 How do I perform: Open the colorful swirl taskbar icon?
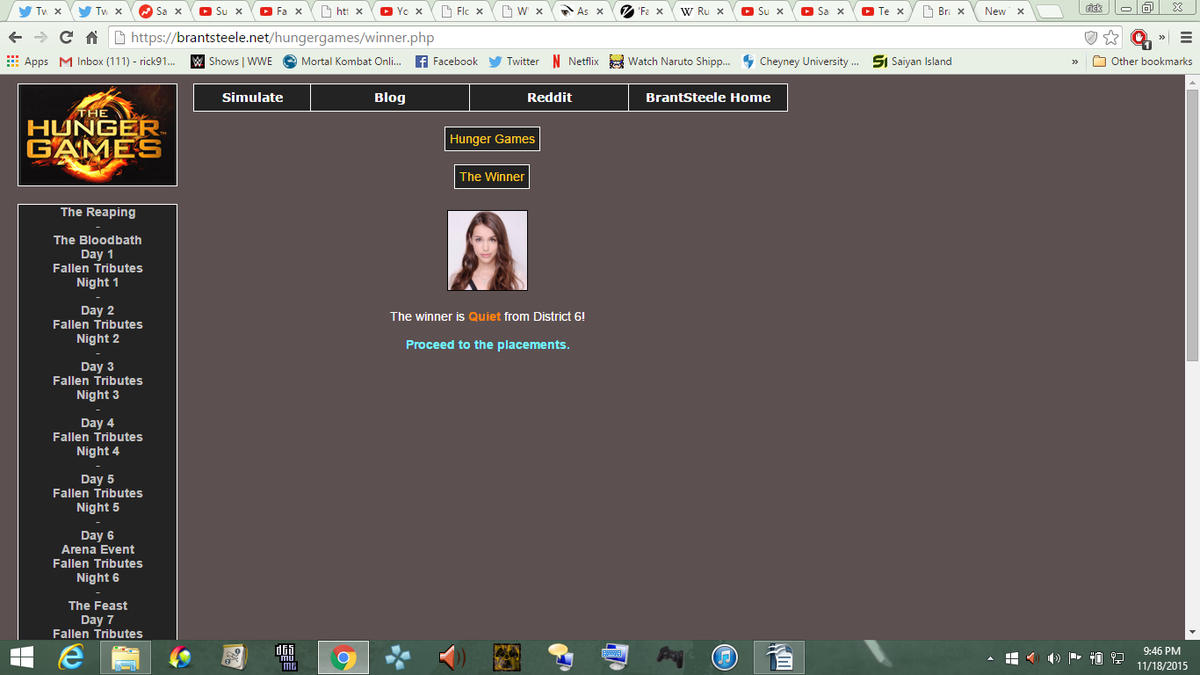(x=180, y=657)
